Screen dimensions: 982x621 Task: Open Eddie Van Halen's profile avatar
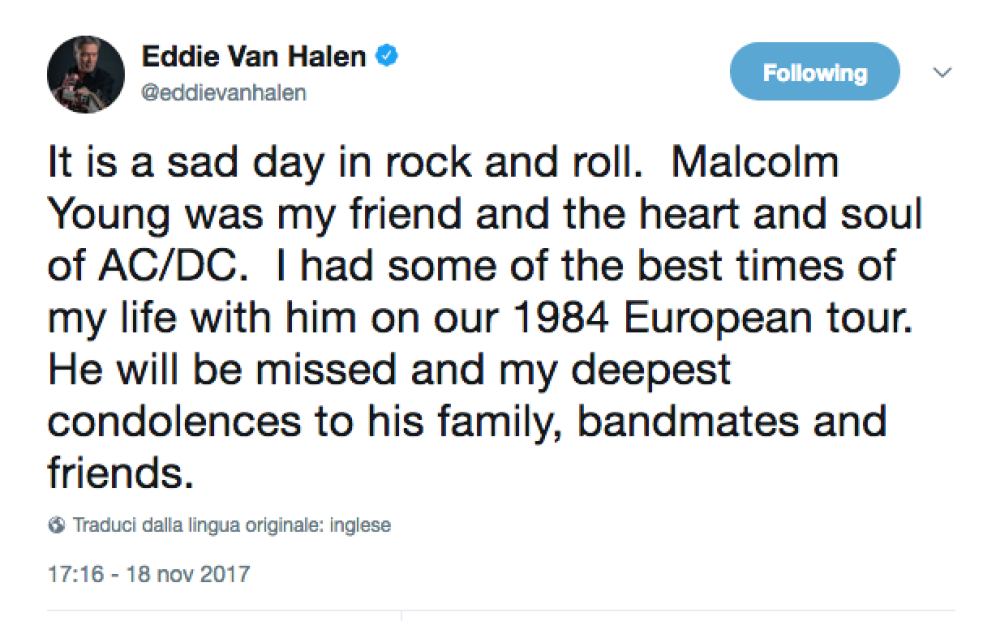(86, 74)
